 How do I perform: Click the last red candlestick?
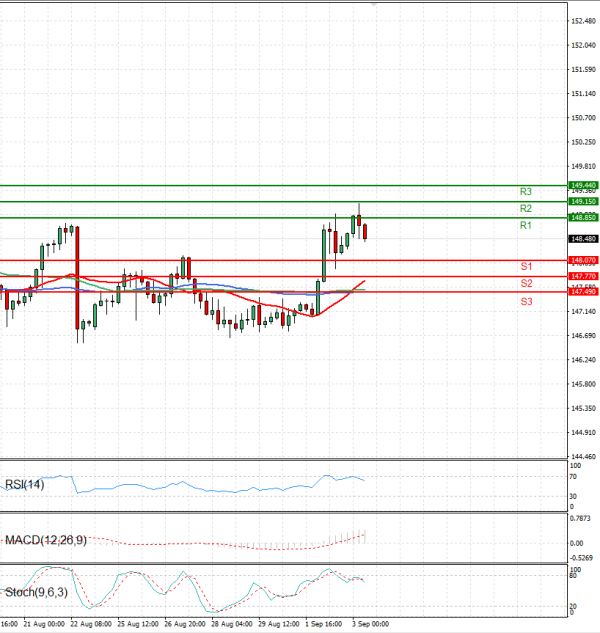pyautogui.click(x=365, y=232)
